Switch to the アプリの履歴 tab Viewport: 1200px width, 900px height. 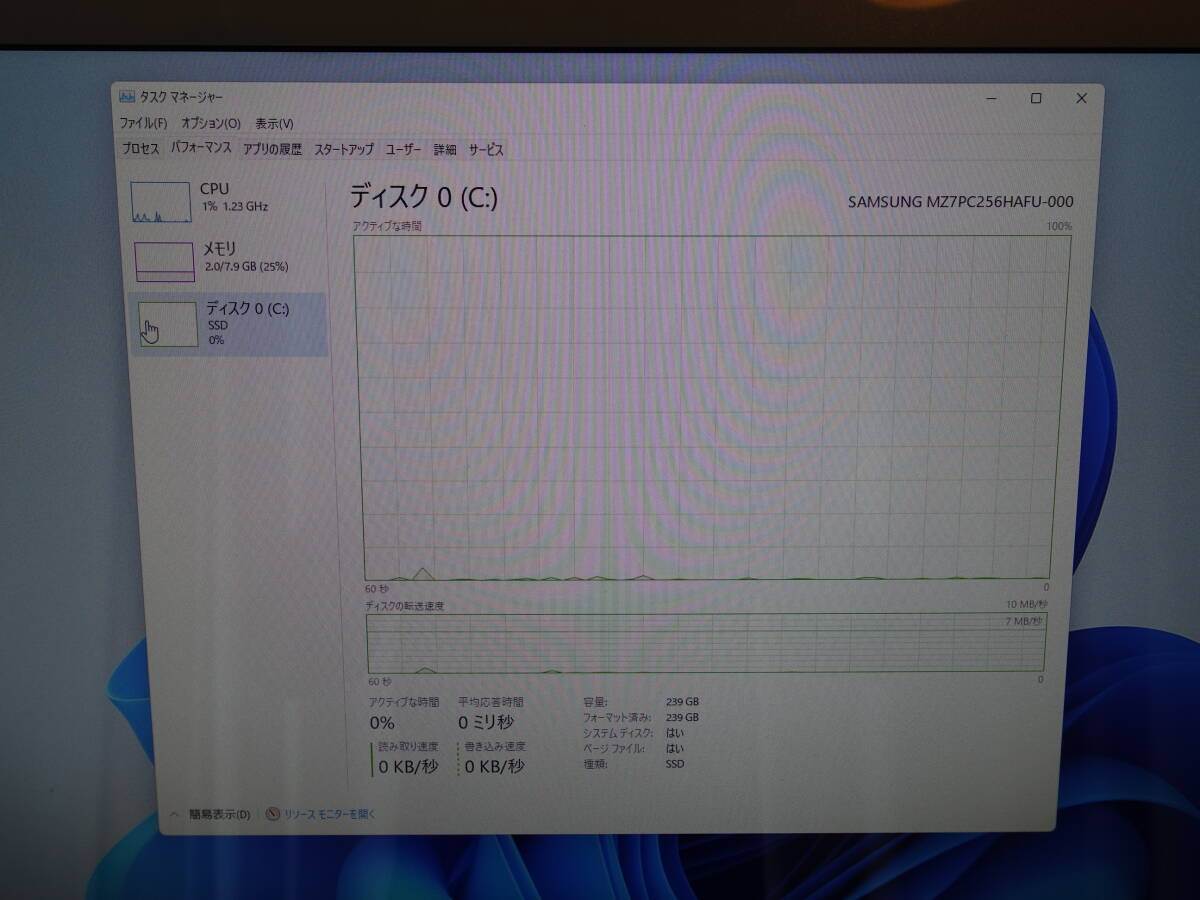272,149
